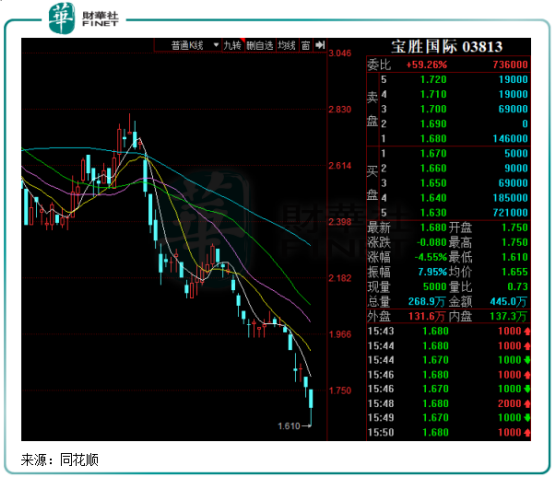The image size is (555, 479).
Task: Click the 量比 volume ratio 0.73
Action: point(517,287)
